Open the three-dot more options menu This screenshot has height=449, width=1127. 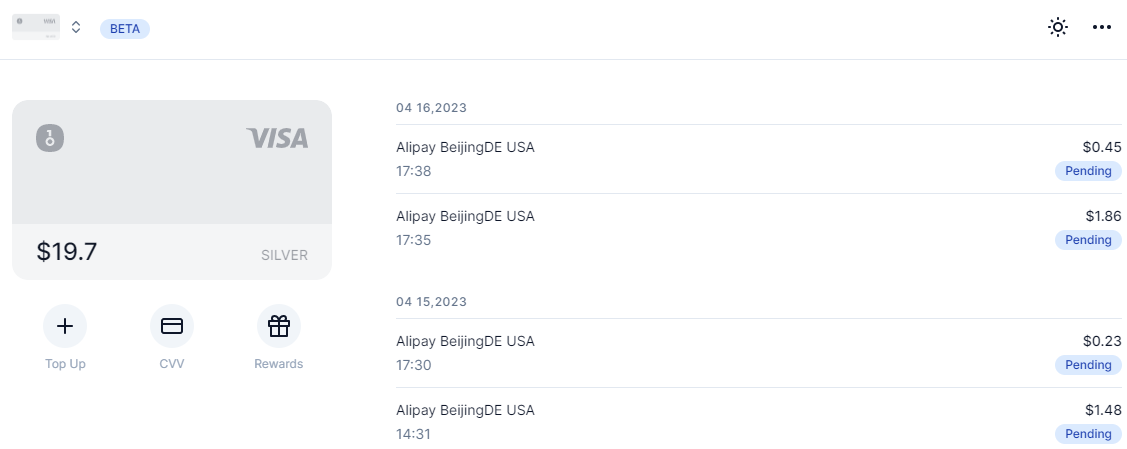(x=1102, y=27)
